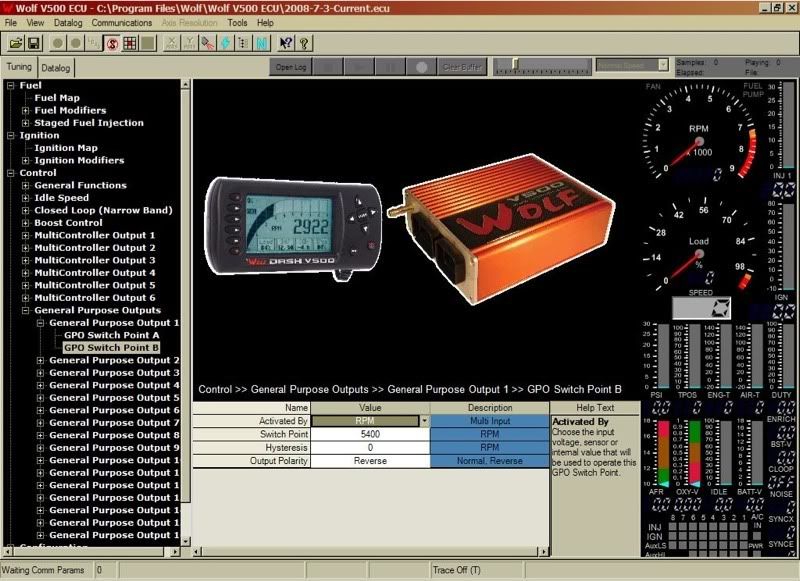Select Closed Loop (Narrow Band) item
This screenshot has width=800, height=581.
pos(104,210)
